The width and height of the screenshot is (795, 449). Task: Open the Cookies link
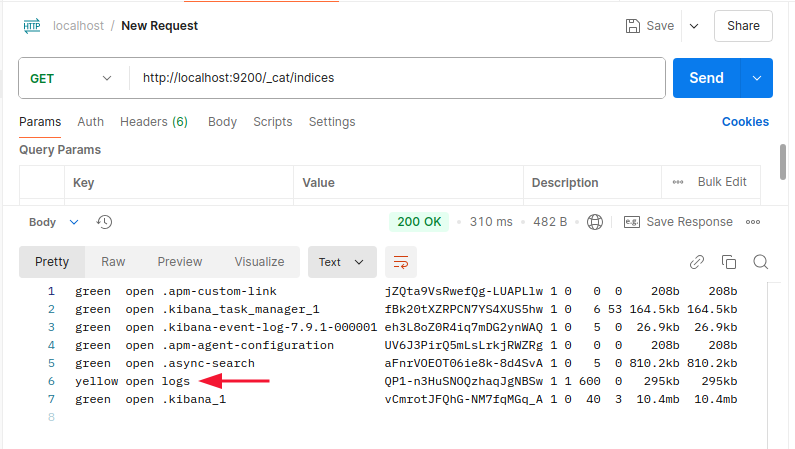(x=745, y=122)
